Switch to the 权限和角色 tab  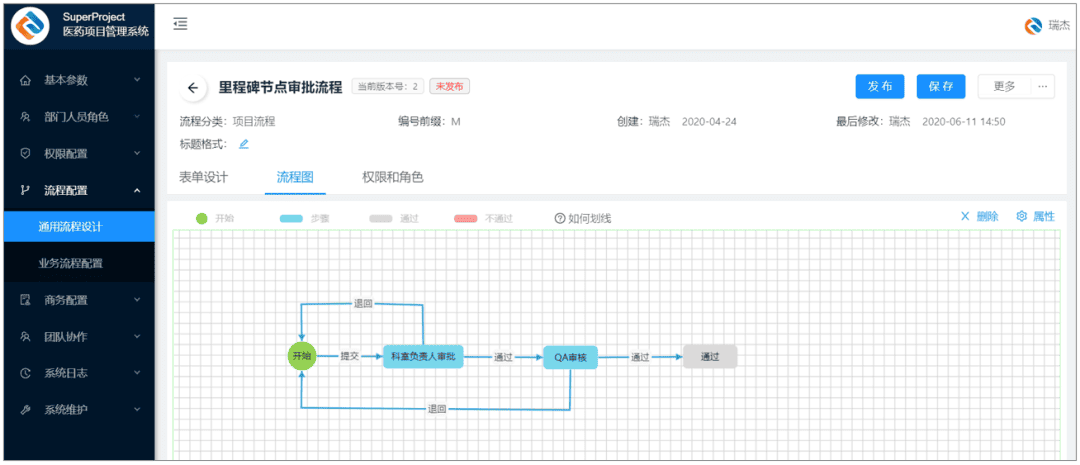[x=393, y=177]
